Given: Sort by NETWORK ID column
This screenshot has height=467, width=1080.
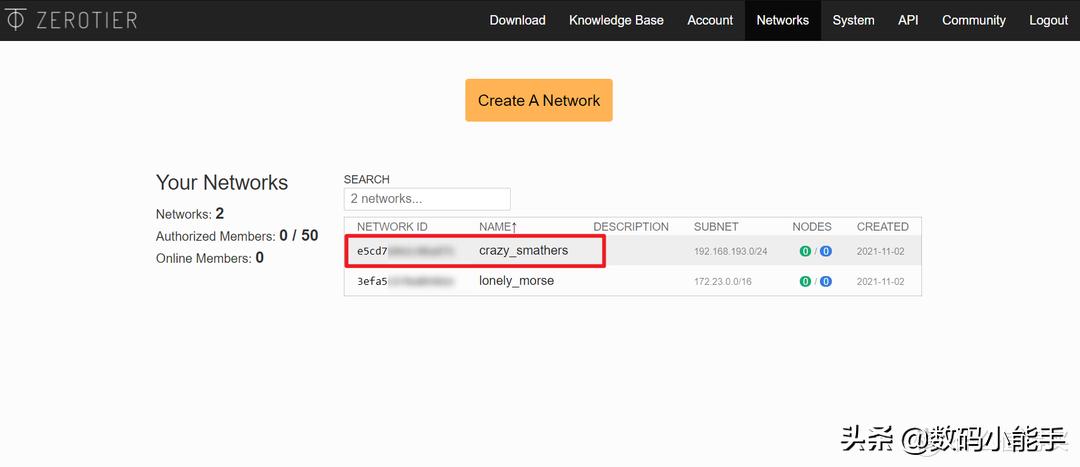Looking at the screenshot, I should (x=392, y=226).
